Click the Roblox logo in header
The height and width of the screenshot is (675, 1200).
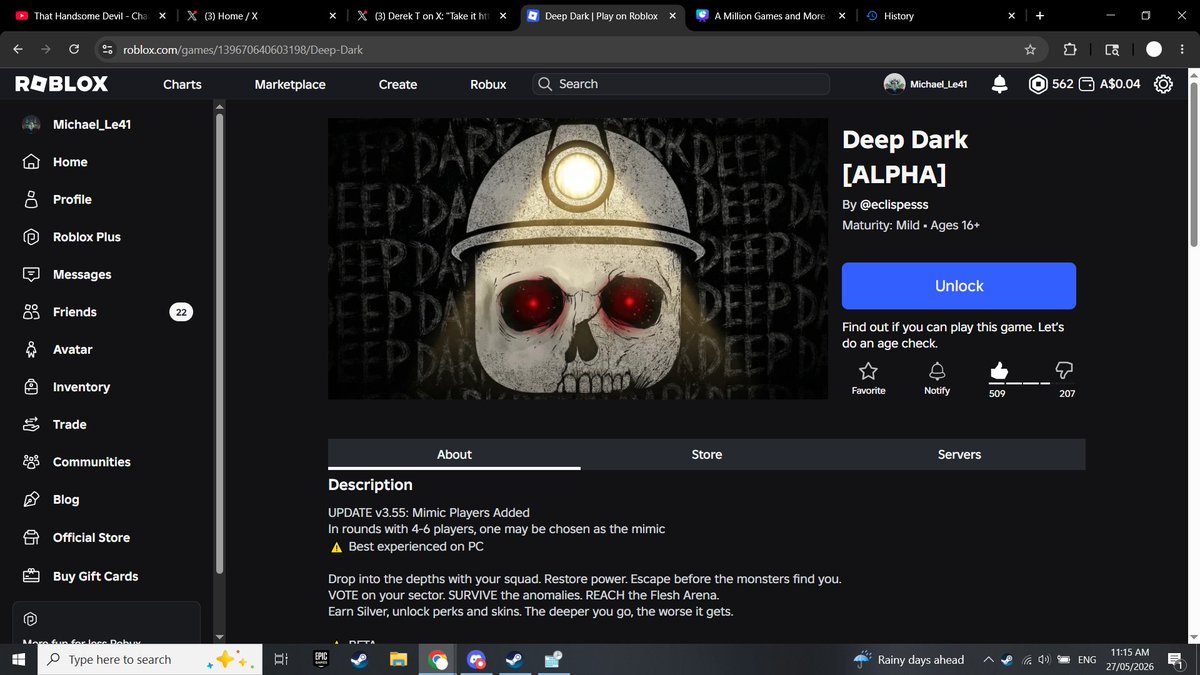coord(62,84)
